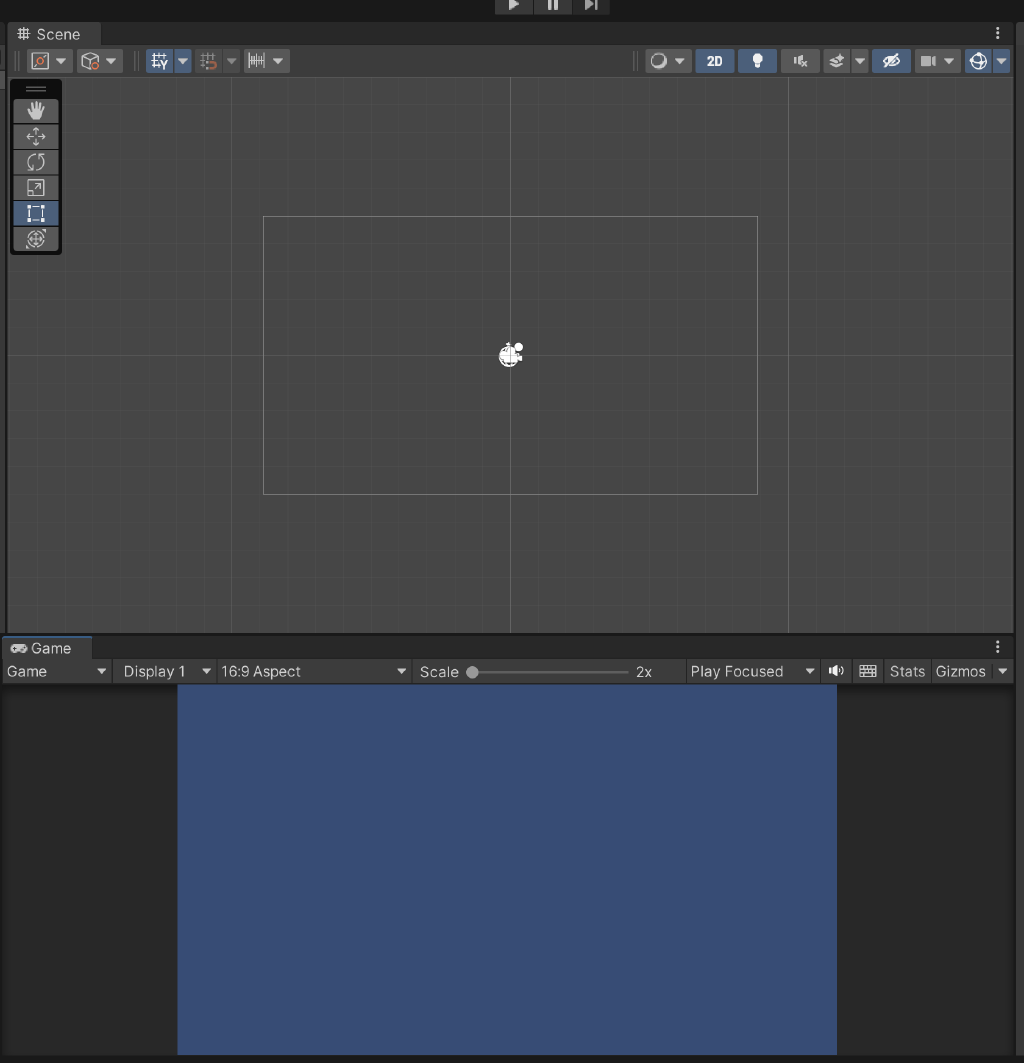The height and width of the screenshot is (1063, 1024).
Task: Select the Hand view tool
Action: (x=36, y=111)
